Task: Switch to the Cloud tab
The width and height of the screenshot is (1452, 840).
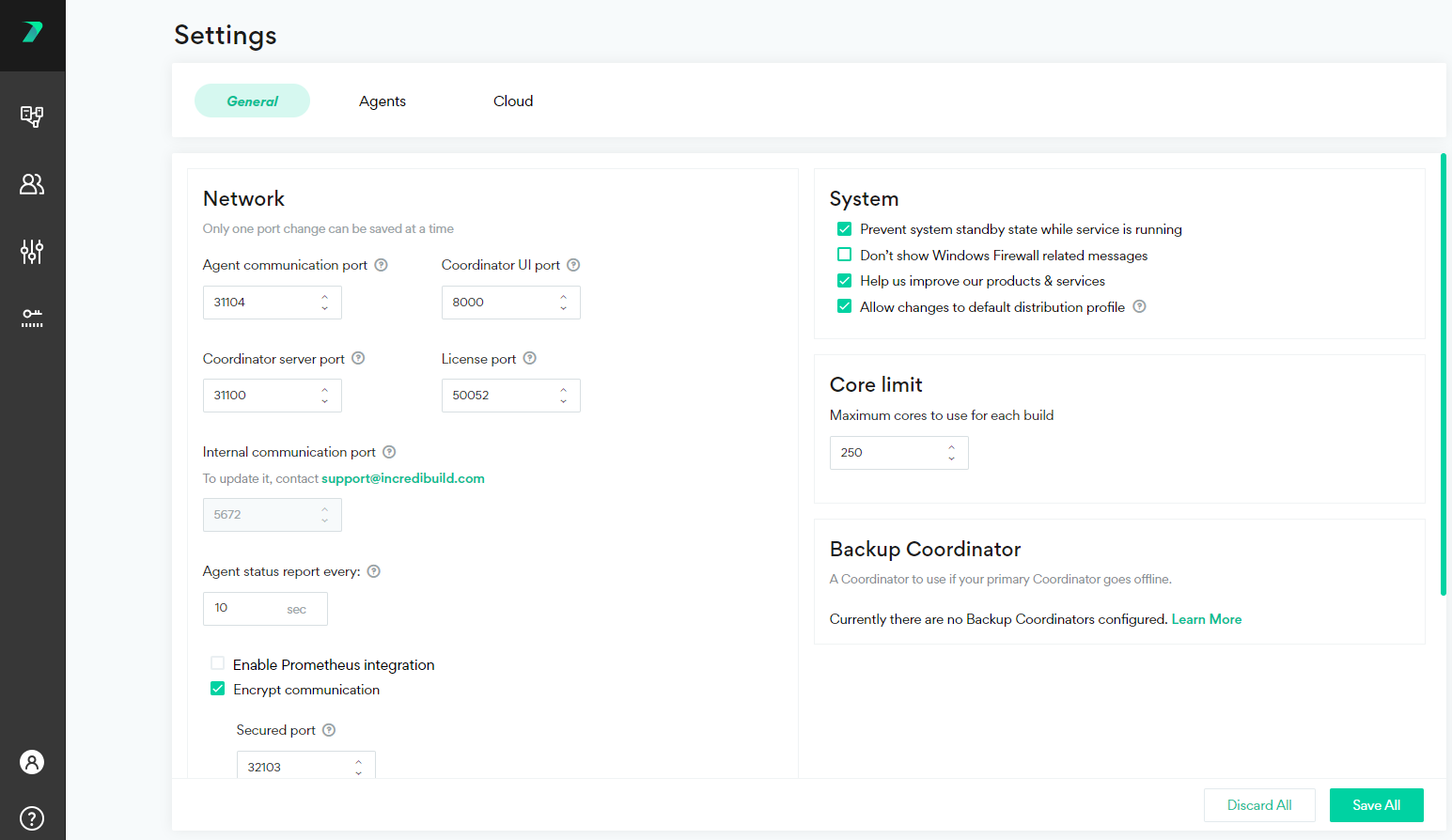Action: tap(513, 101)
